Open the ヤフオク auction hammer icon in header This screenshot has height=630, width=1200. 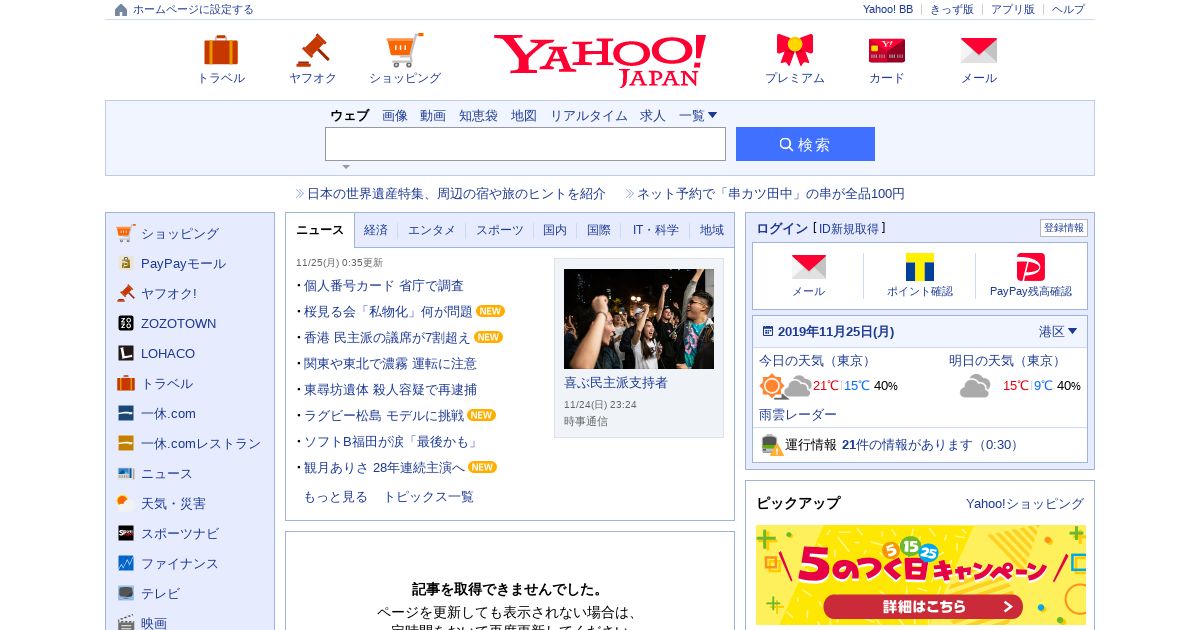[312, 50]
